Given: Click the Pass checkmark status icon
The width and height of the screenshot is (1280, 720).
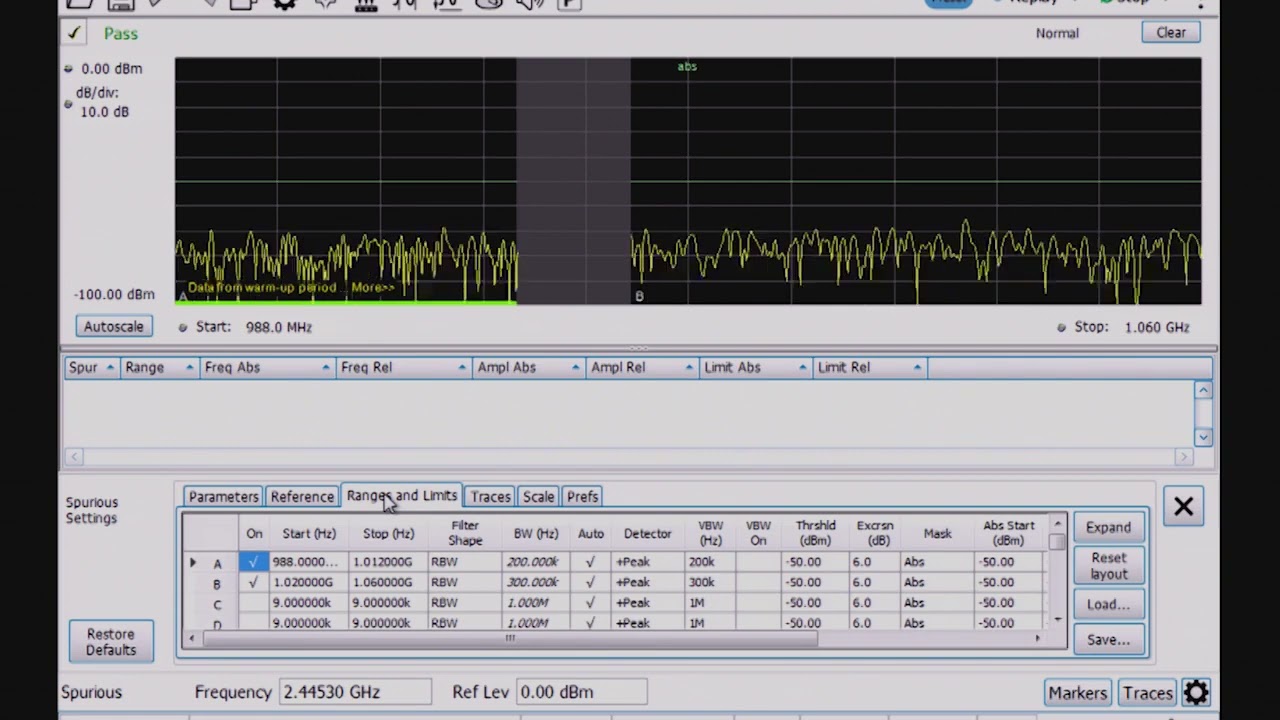Looking at the screenshot, I should tap(74, 33).
